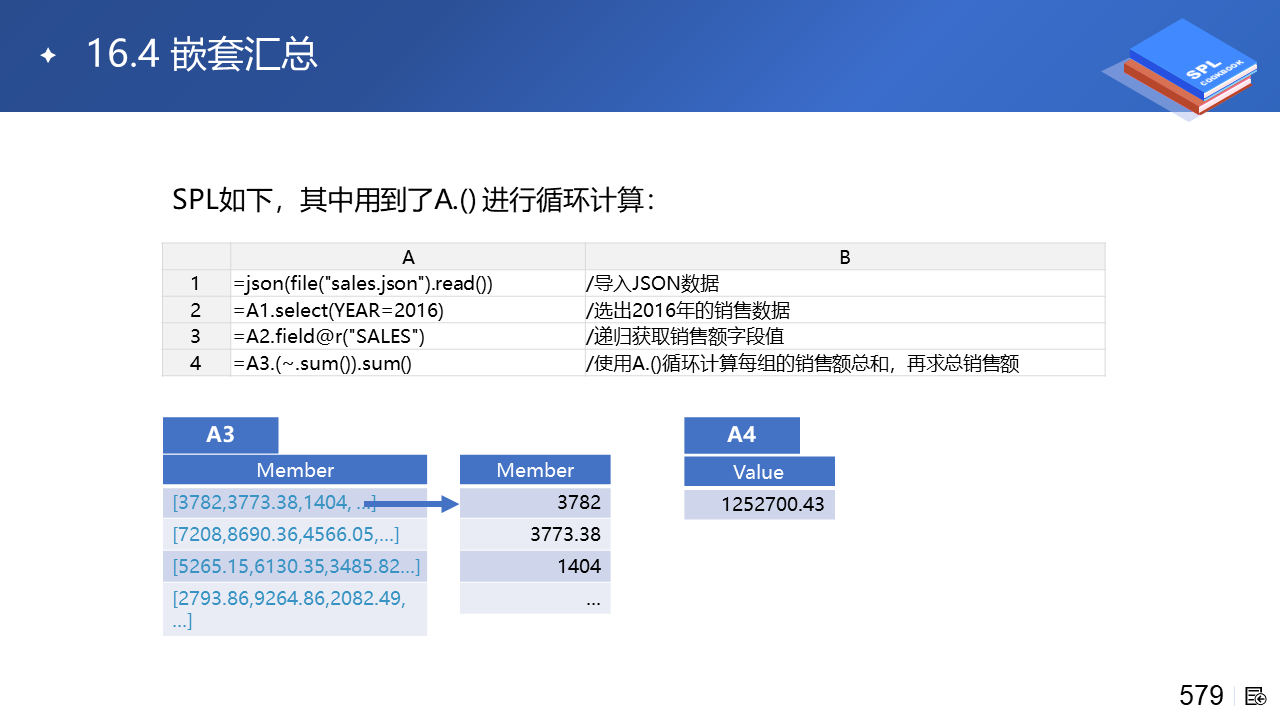
Task: Click the return-to-contents icon beside page number
Action: 1256,696
